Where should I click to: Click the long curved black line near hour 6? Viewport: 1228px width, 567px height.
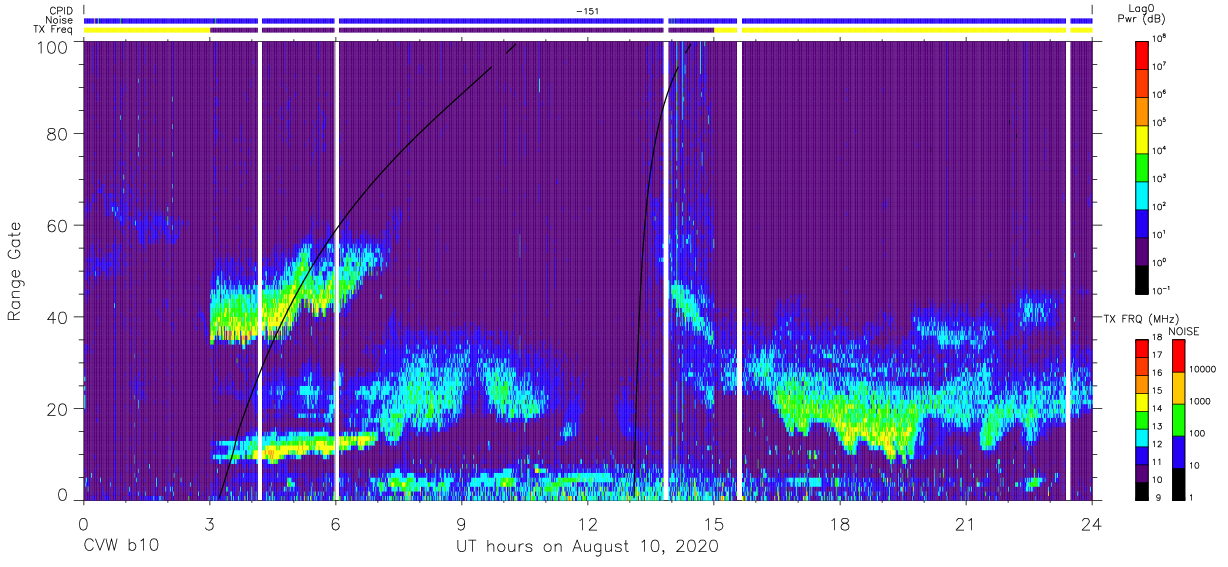point(340,222)
